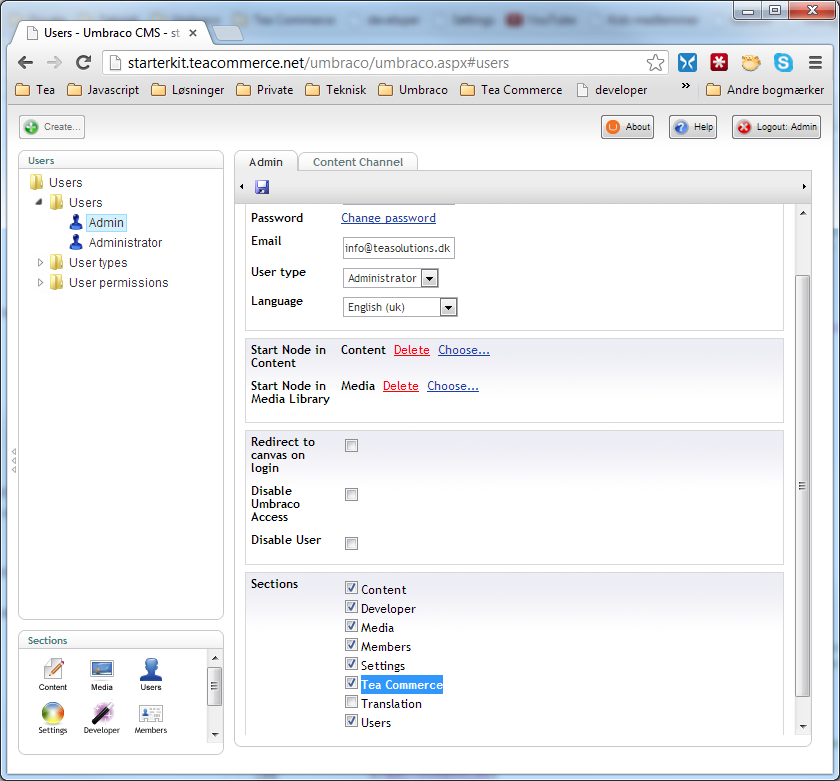Image resolution: width=840 pixels, height=781 pixels.
Task: Open the Media section icon
Action: [x=102, y=674]
